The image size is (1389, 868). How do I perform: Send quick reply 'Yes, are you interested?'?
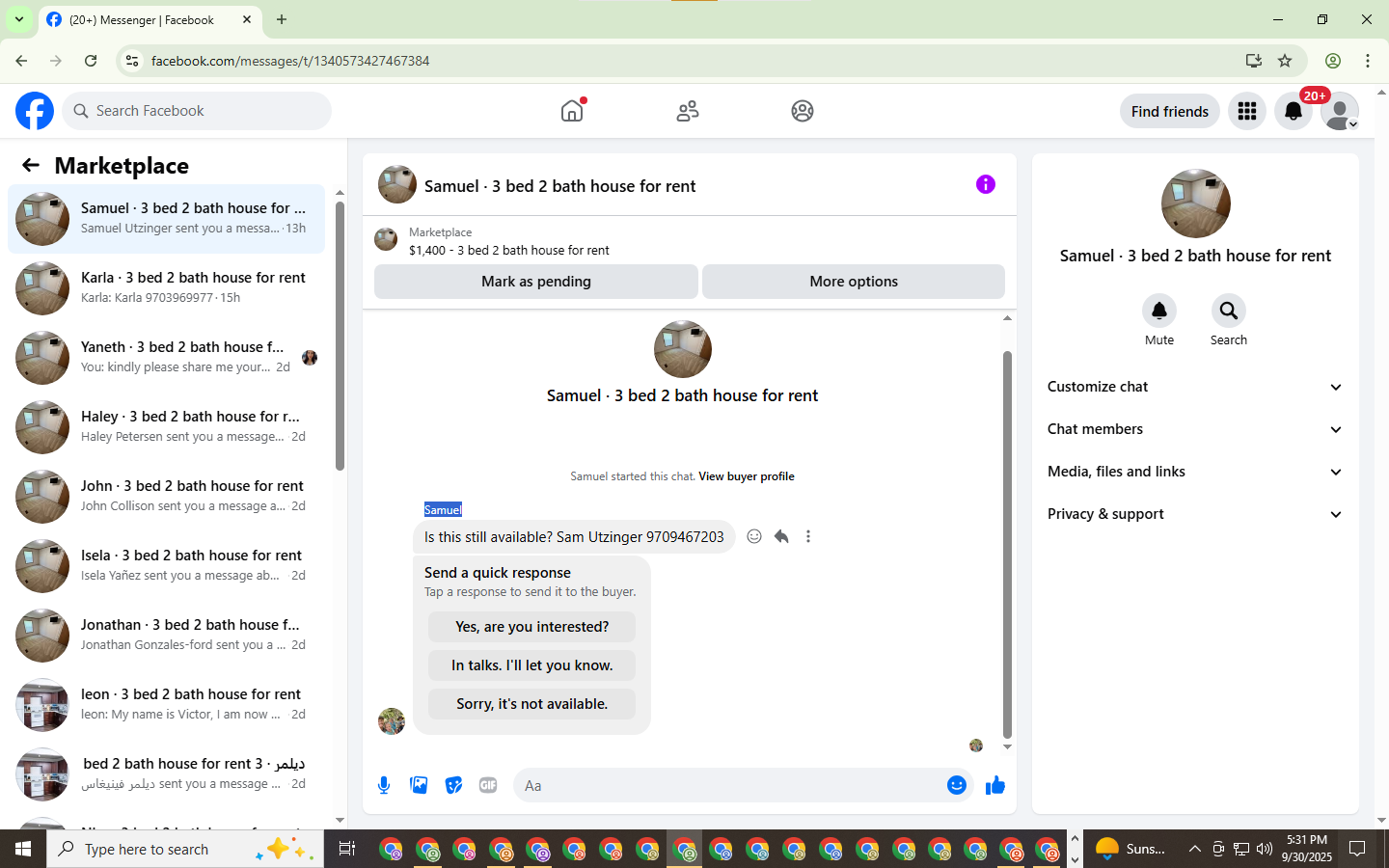(x=531, y=627)
